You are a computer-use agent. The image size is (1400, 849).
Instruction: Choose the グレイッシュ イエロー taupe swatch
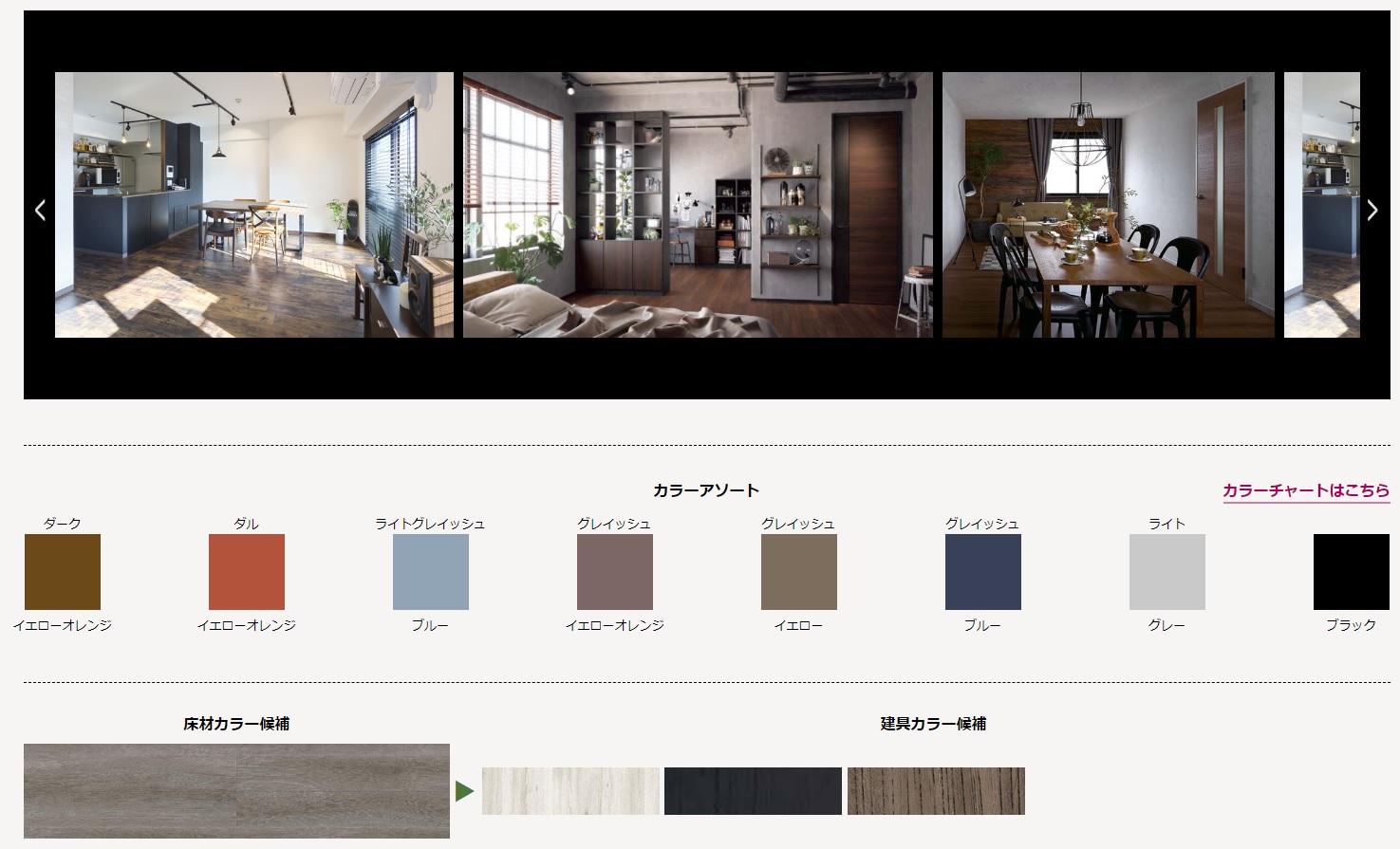799,572
